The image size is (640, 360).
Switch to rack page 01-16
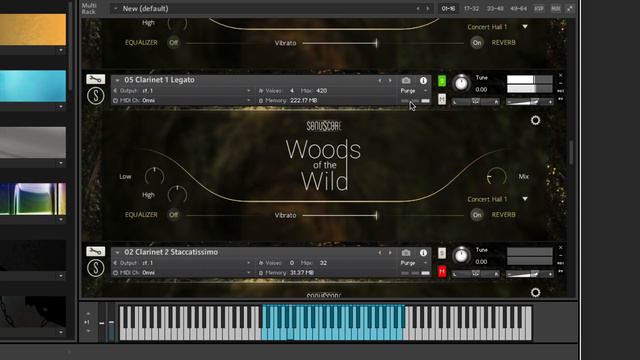[x=448, y=8]
